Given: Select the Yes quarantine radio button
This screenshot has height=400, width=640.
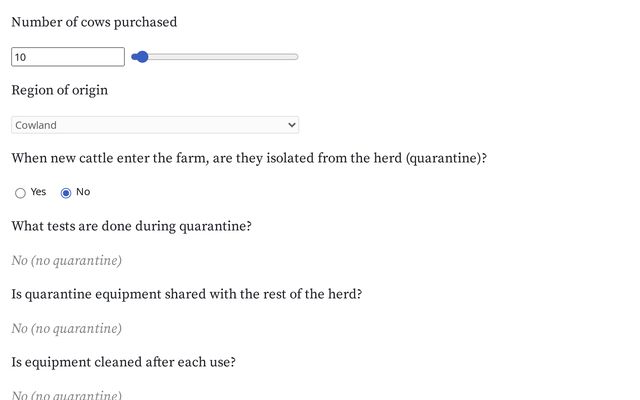Looking at the screenshot, I should click(x=20, y=193).
